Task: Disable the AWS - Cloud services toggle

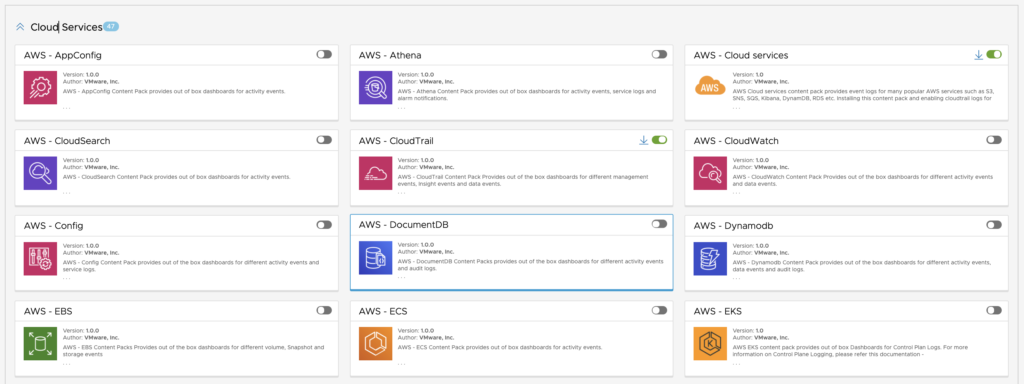Action: click(994, 54)
